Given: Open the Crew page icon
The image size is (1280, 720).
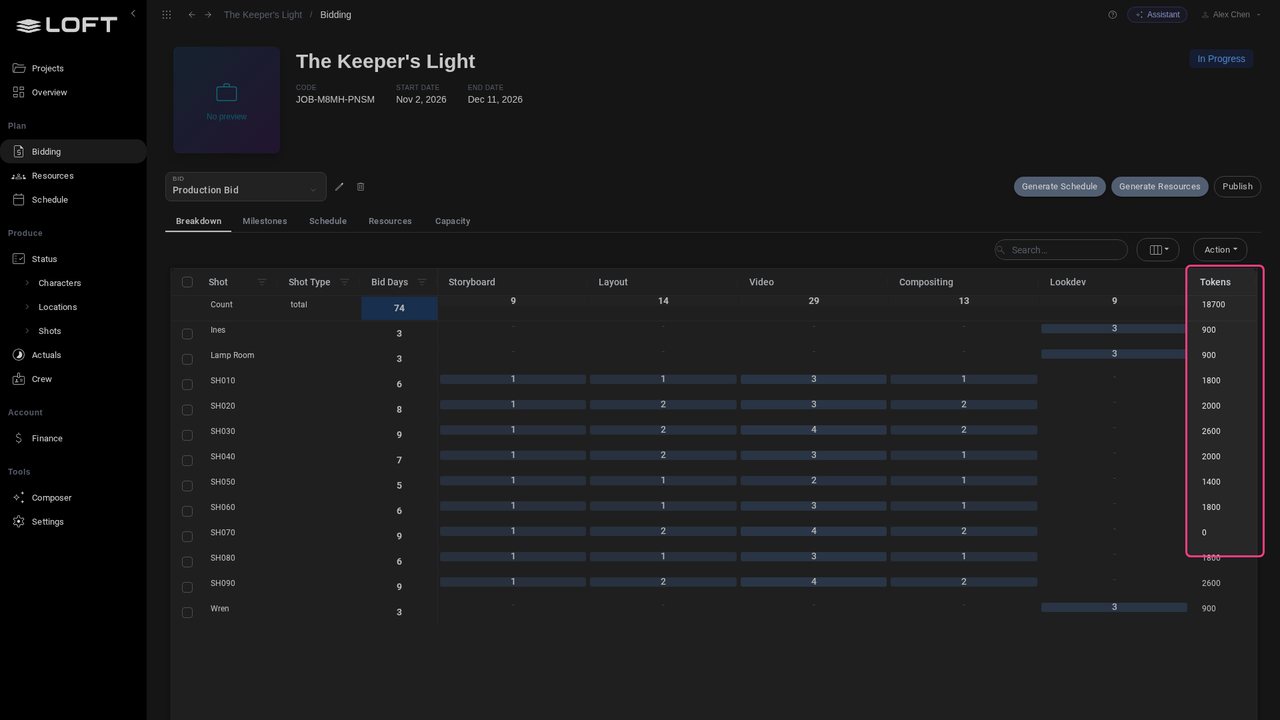Looking at the screenshot, I should 18,379.
